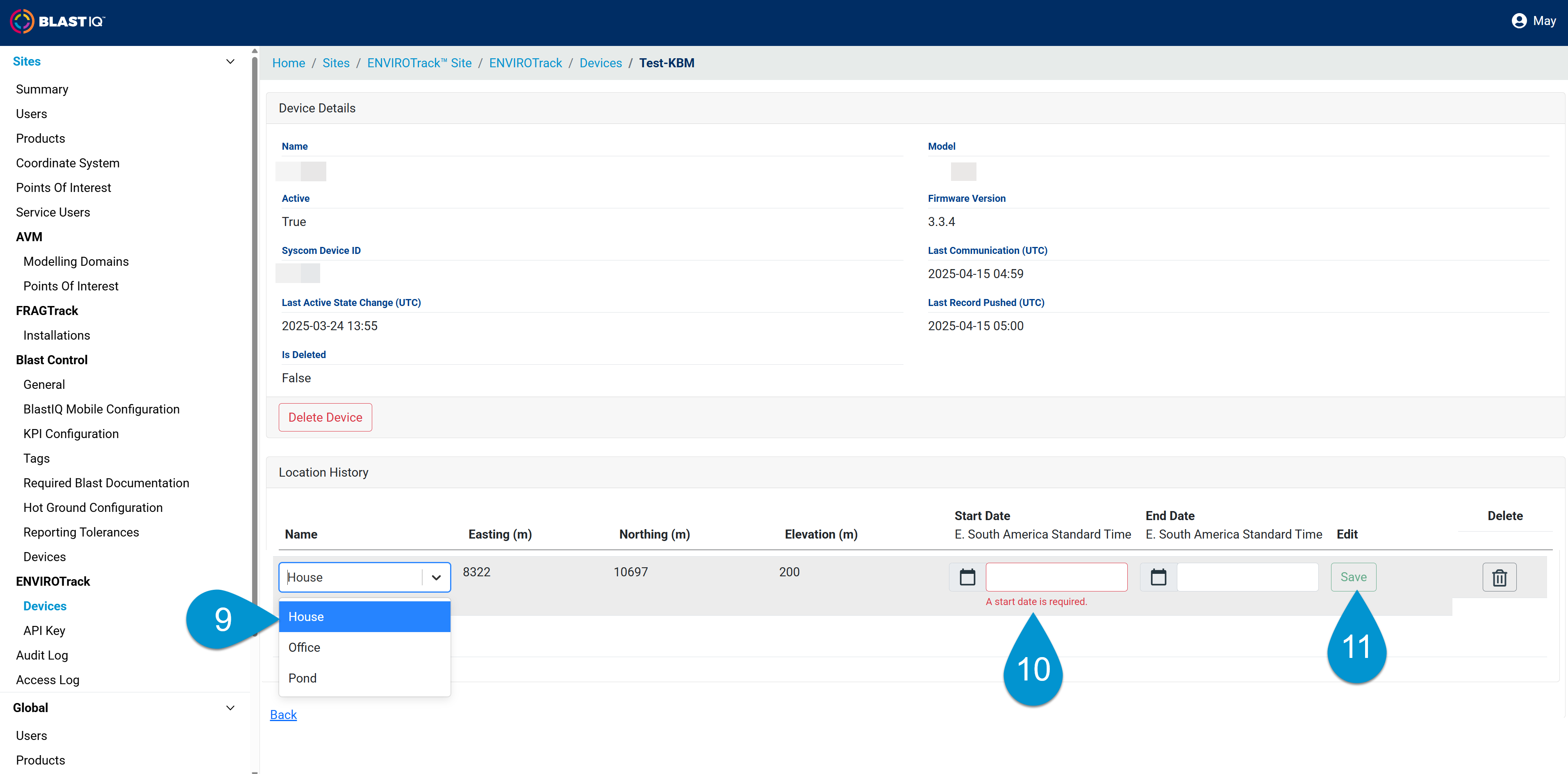Go to Sites breadcrumb
The width and height of the screenshot is (1568, 774).
336,63
